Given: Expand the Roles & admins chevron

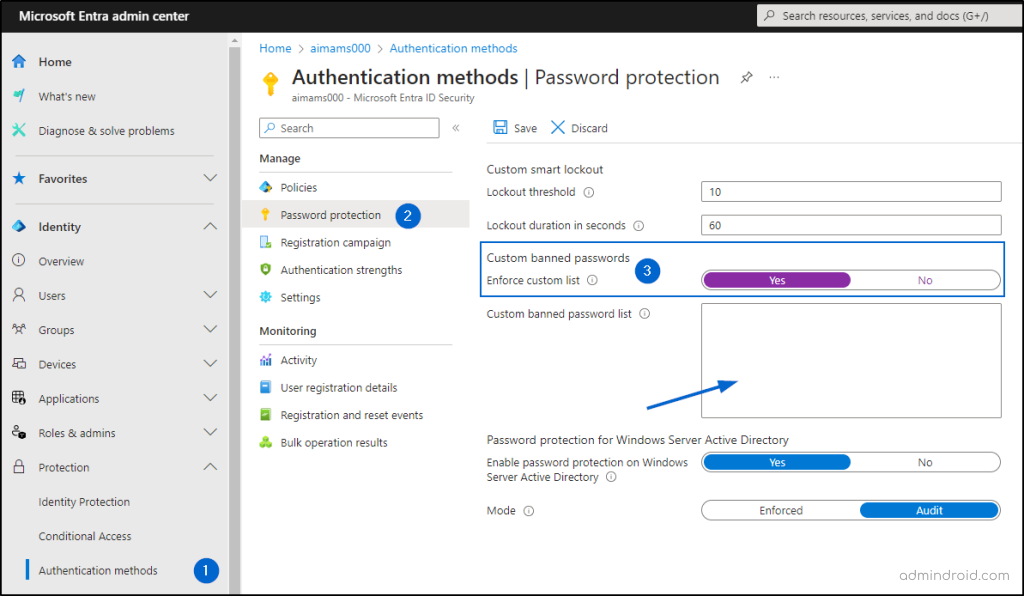Looking at the screenshot, I should click(210, 431).
